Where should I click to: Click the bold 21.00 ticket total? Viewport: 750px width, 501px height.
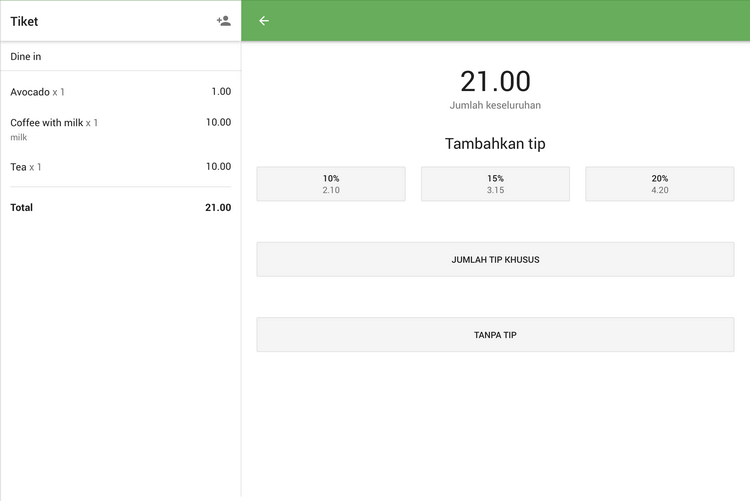click(217, 208)
